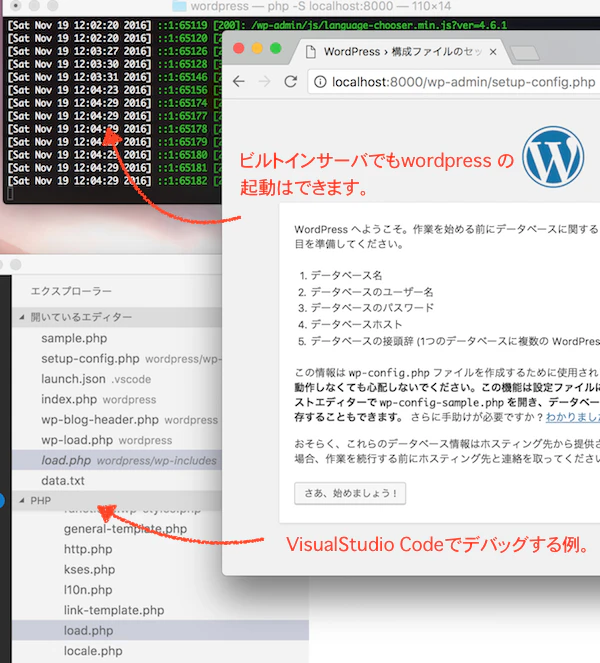Viewport: 600px width, 663px height.
Task: Maximize the browser window with green button
Action: coord(276,49)
